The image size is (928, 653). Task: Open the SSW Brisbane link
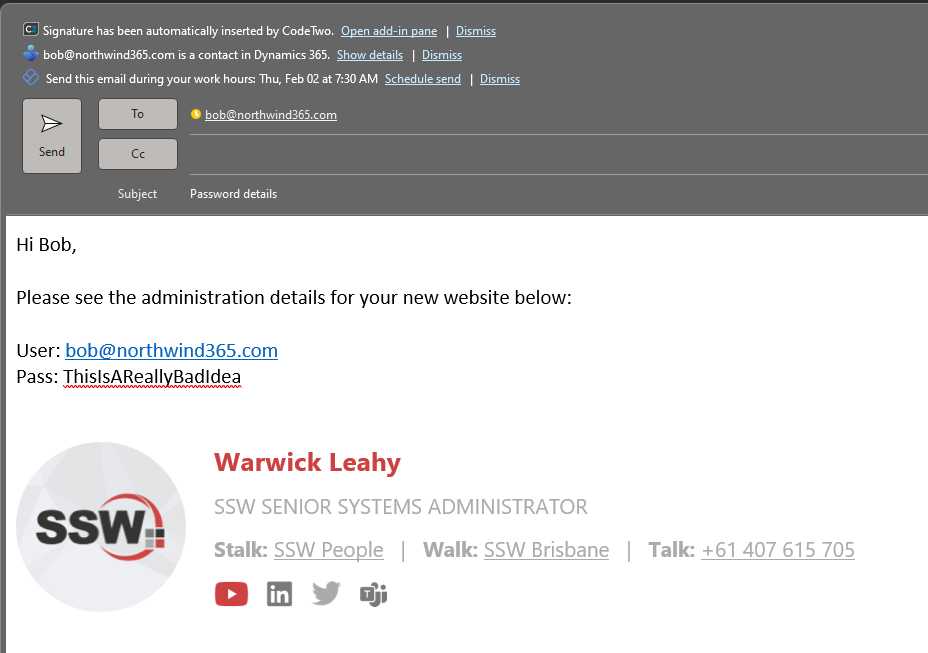(x=546, y=550)
